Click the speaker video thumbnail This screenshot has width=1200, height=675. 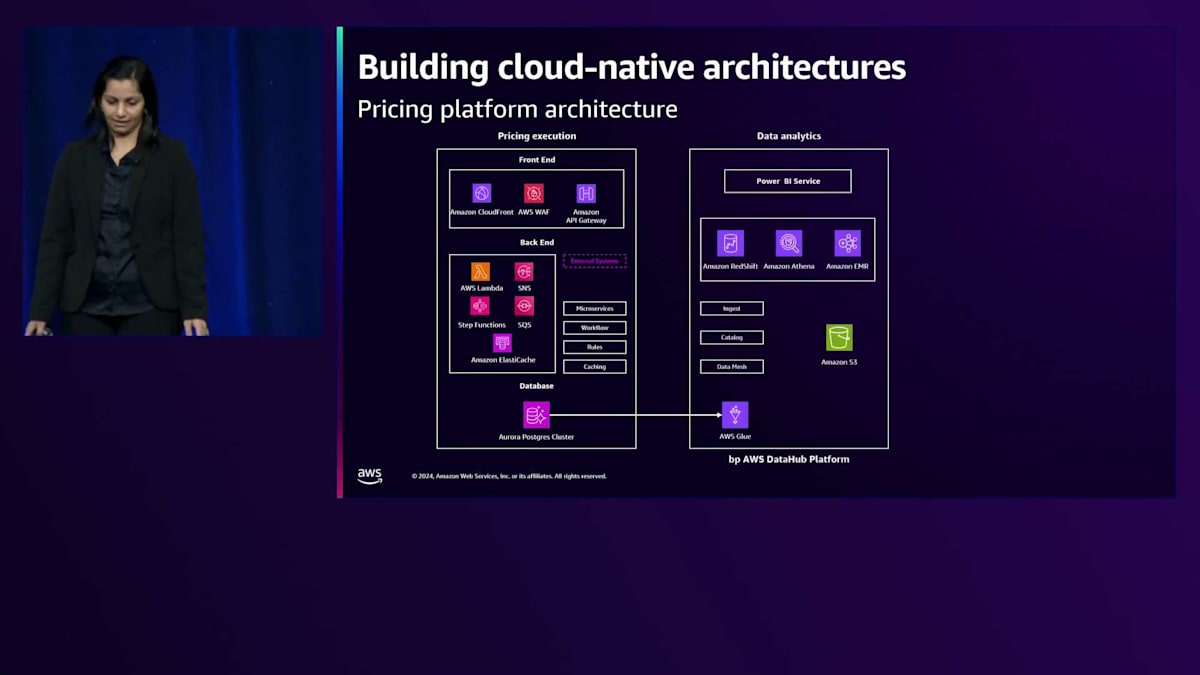(x=173, y=181)
